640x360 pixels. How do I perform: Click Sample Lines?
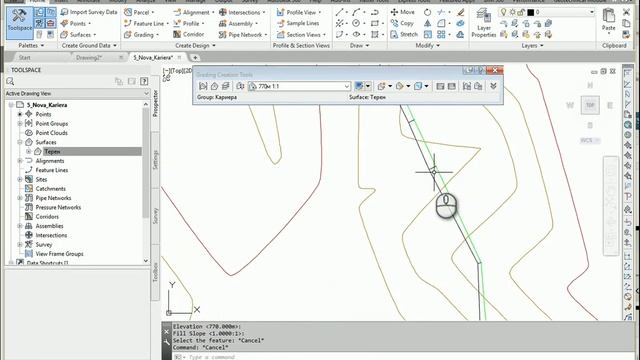pyautogui.click(x=298, y=24)
